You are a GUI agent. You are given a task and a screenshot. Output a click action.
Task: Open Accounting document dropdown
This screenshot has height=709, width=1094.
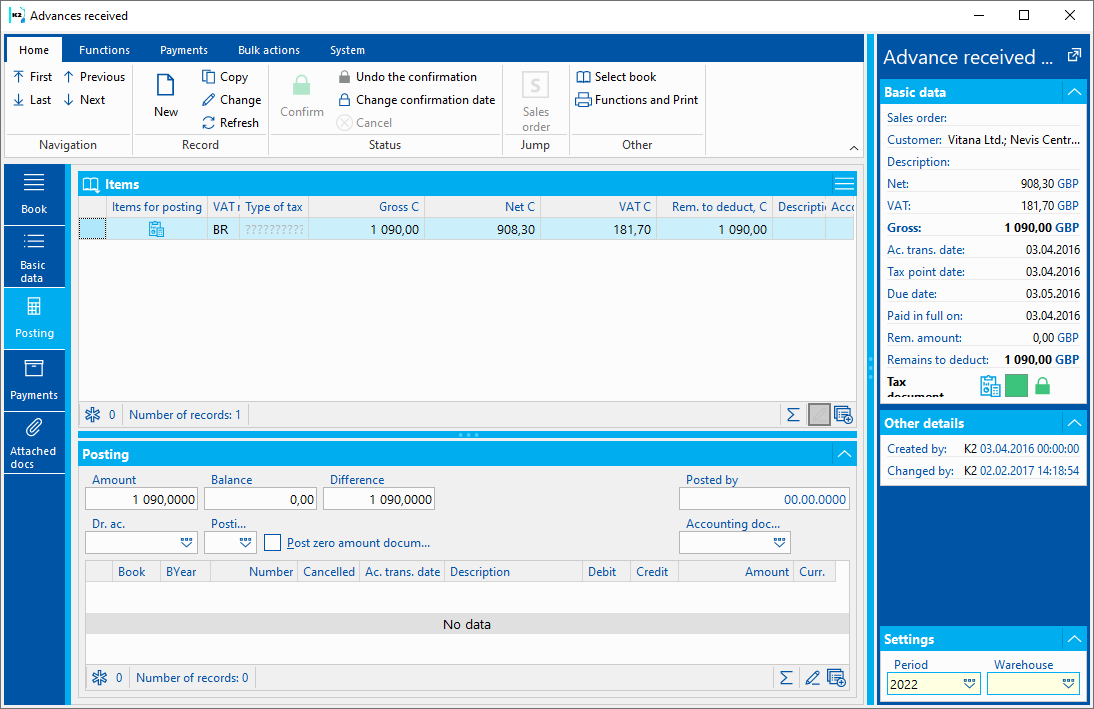click(x=779, y=542)
